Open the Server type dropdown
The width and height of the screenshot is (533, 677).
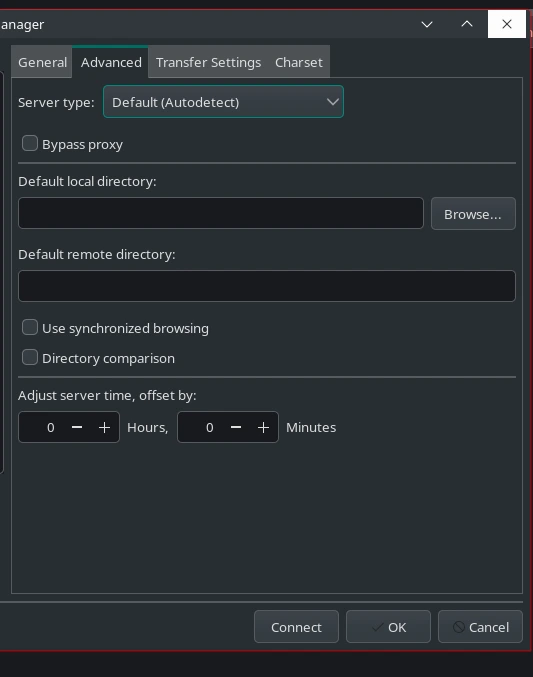pyautogui.click(x=223, y=102)
